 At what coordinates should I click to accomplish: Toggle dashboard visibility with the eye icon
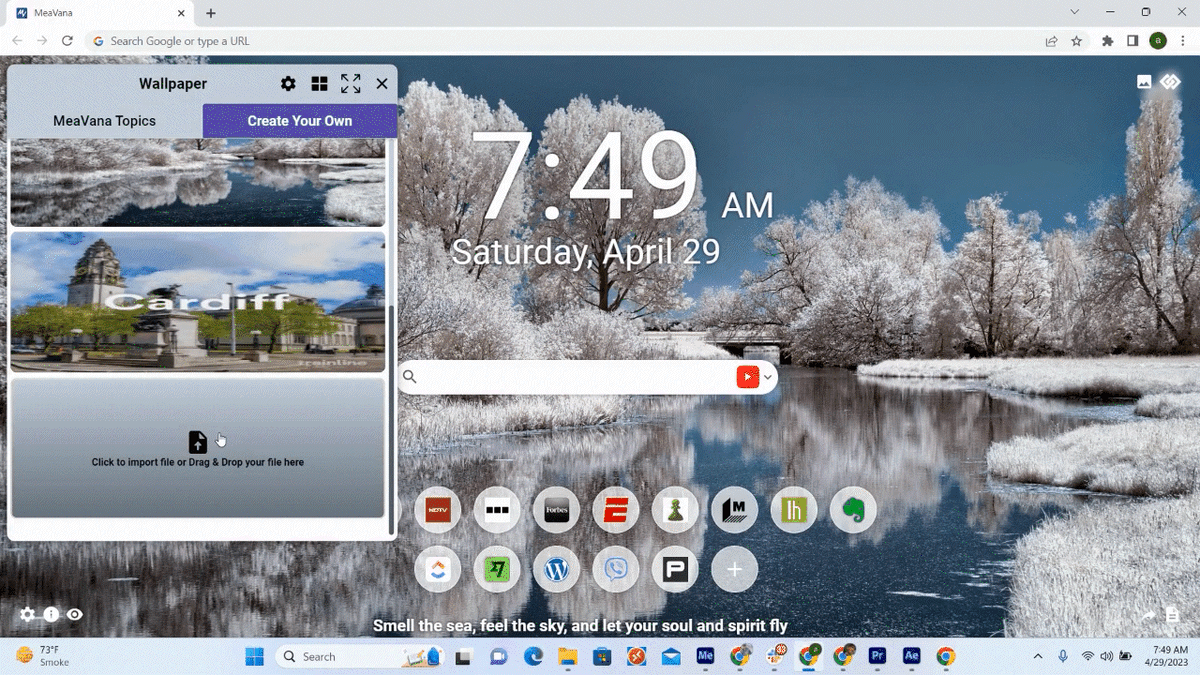74,614
